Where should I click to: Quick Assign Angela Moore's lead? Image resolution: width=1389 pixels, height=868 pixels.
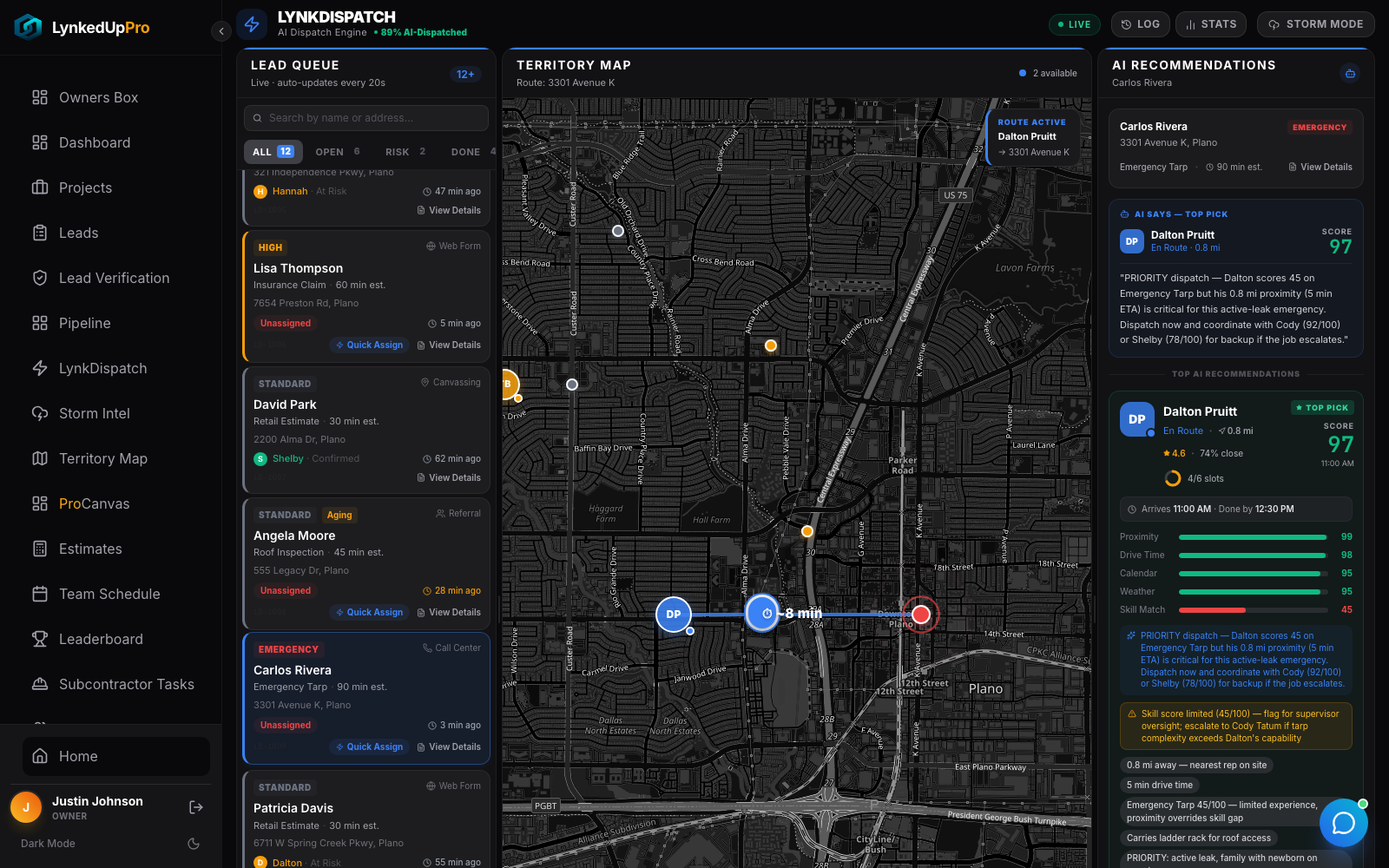(x=370, y=612)
